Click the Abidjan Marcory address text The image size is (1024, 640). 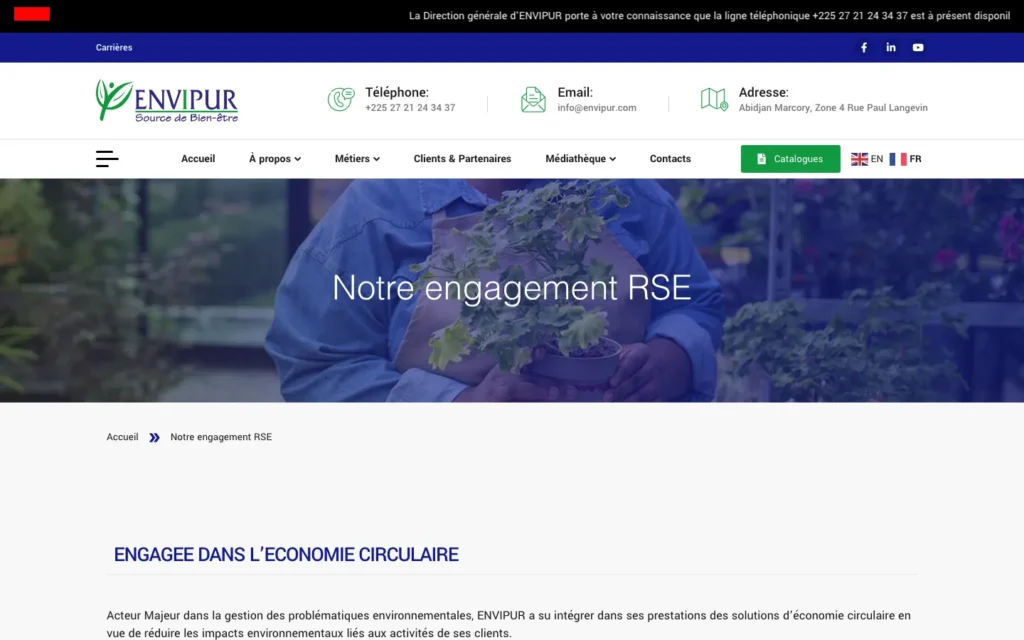click(x=833, y=108)
